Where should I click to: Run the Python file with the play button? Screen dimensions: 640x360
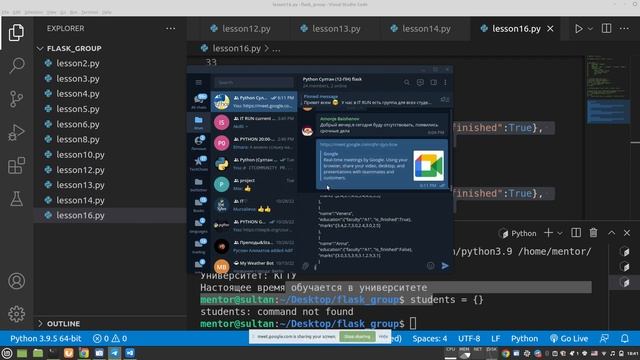(578, 29)
